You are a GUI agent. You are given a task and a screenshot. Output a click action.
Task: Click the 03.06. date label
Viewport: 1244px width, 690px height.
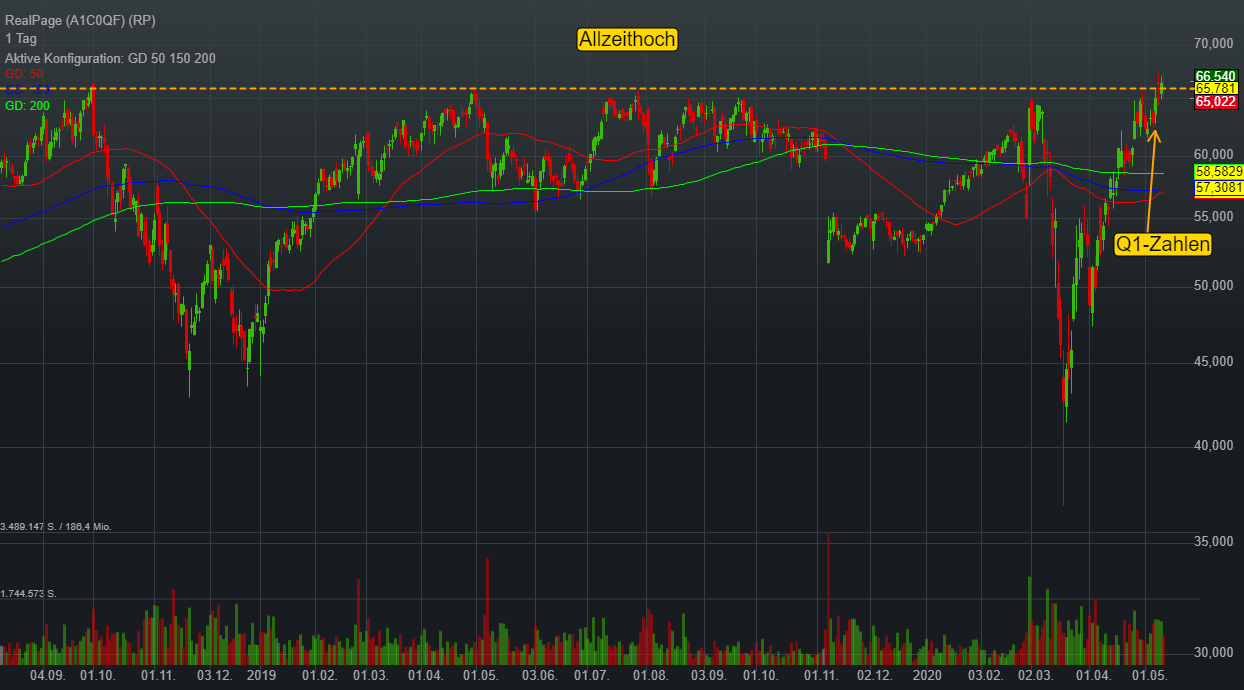539,676
